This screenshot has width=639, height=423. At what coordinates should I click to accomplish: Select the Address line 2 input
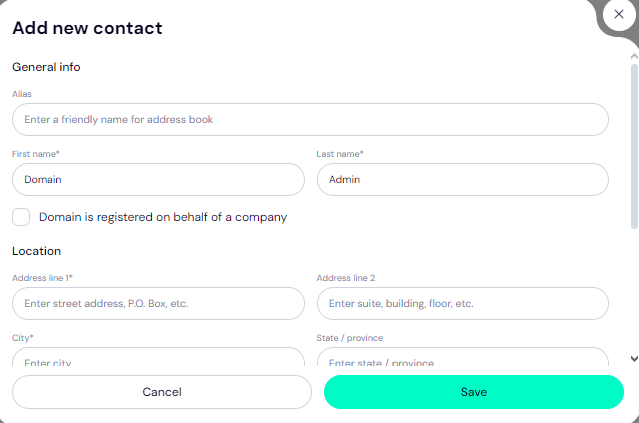point(462,303)
